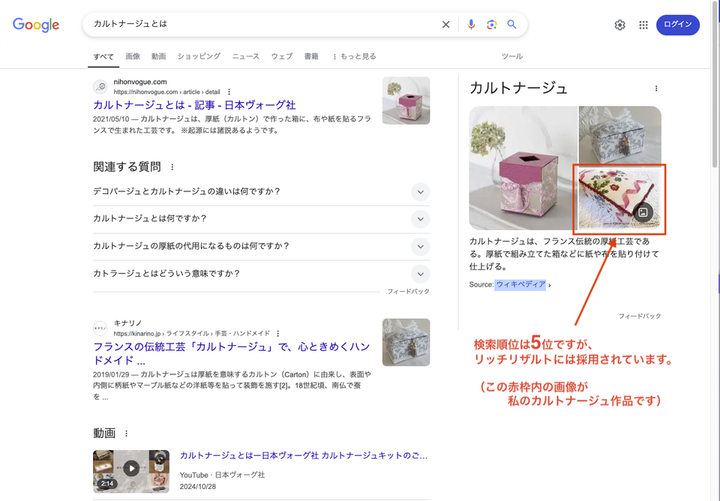Open options dots next to 関連する質問
The height and width of the screenshot is (501, 720).
click(x=172, y=167)
